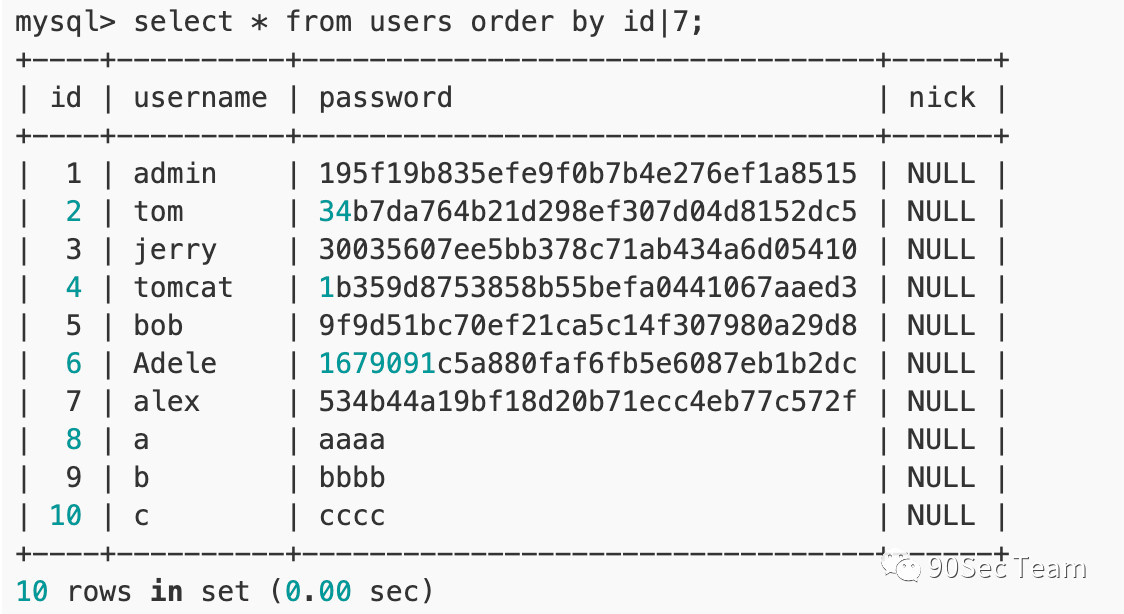Click the password value cccc
The image size is (1124, 614).
[x=352, y=516]
